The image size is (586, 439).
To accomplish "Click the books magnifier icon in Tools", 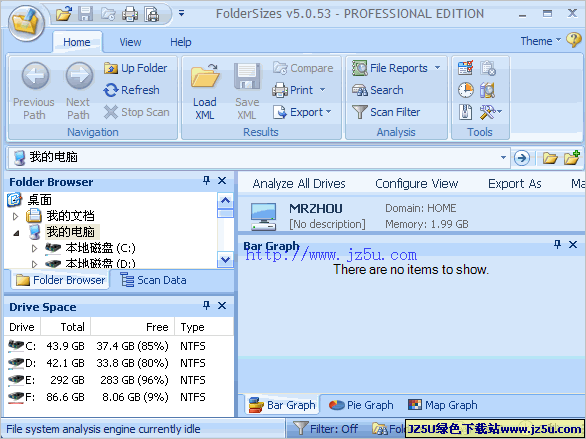I will coord(487,90).
